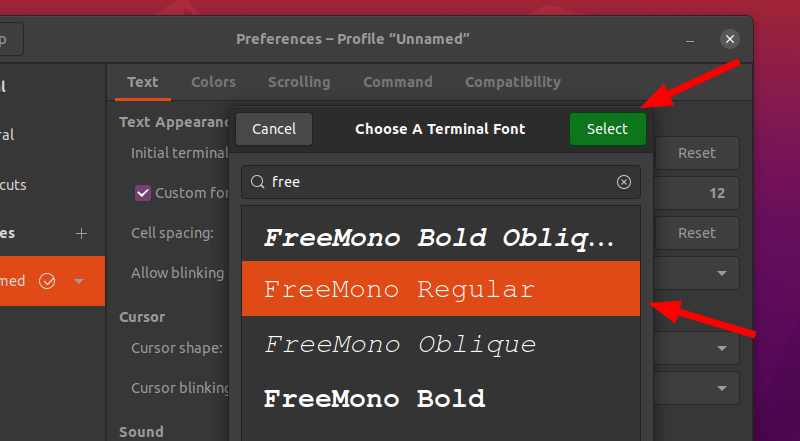Expand the Allow blinking text dropdown
800x441 pixels.
click(722, 273)
